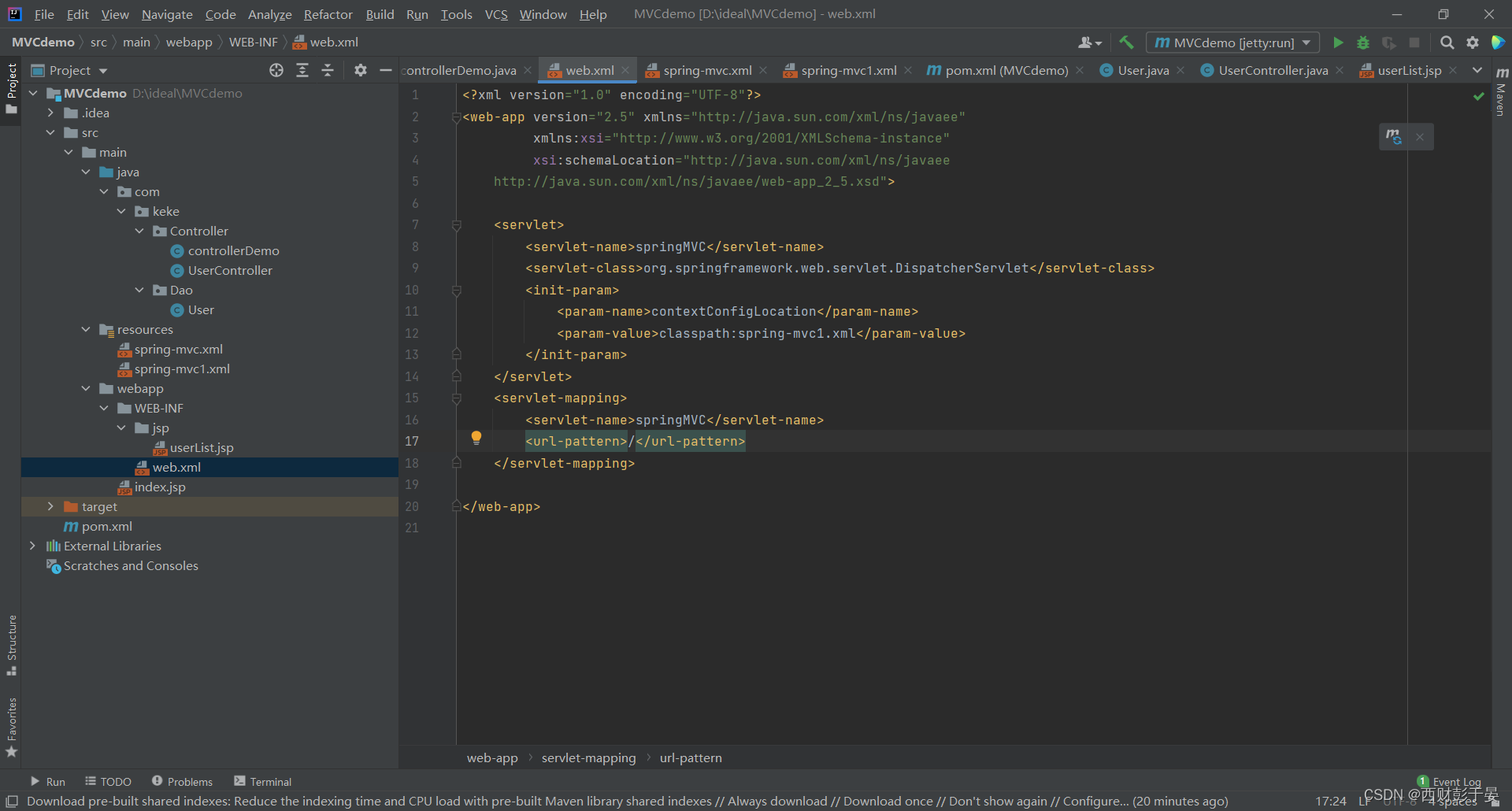Hide the Project tool window

pos(386,70)
